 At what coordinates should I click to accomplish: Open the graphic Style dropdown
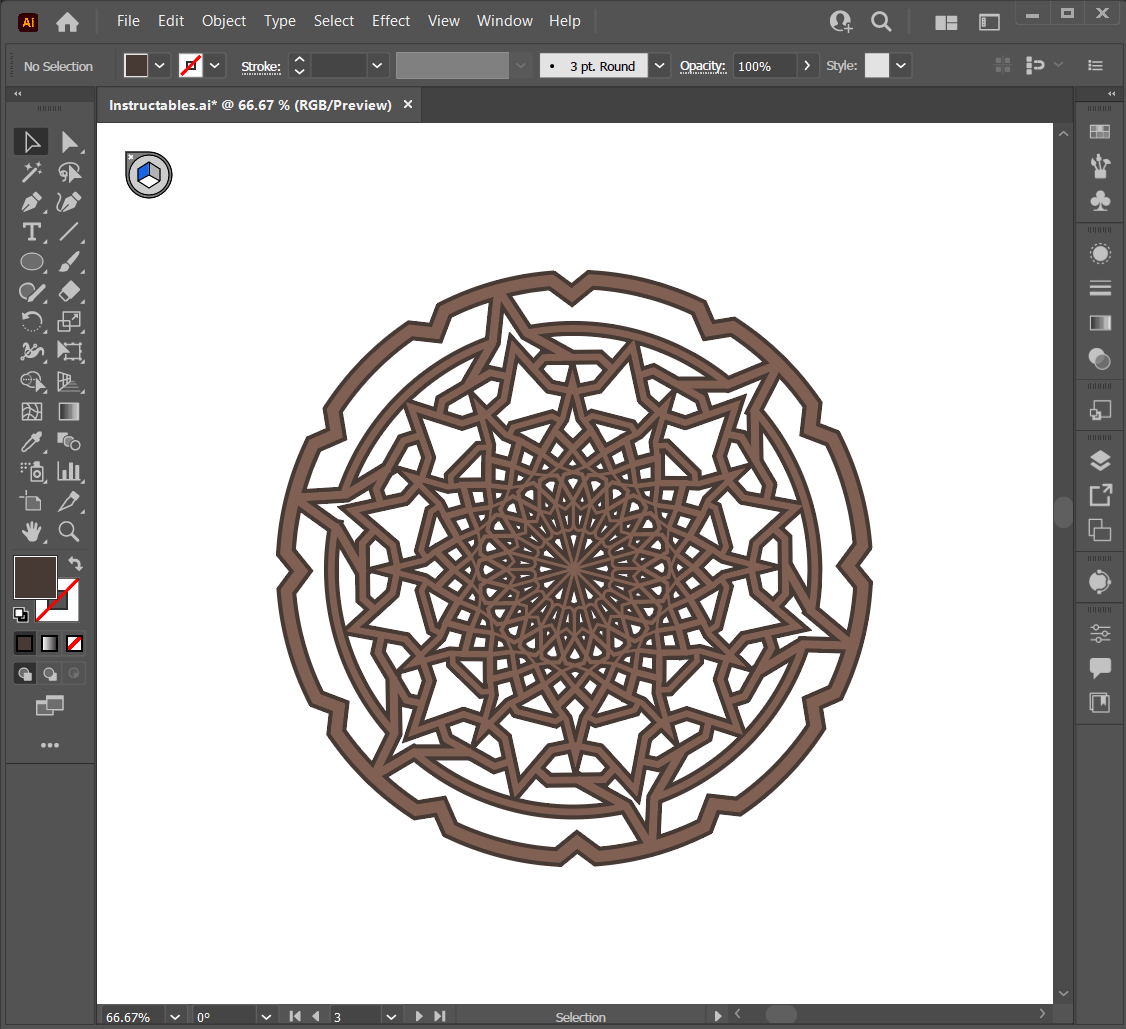pyautogui.click(x=902, y=66)
